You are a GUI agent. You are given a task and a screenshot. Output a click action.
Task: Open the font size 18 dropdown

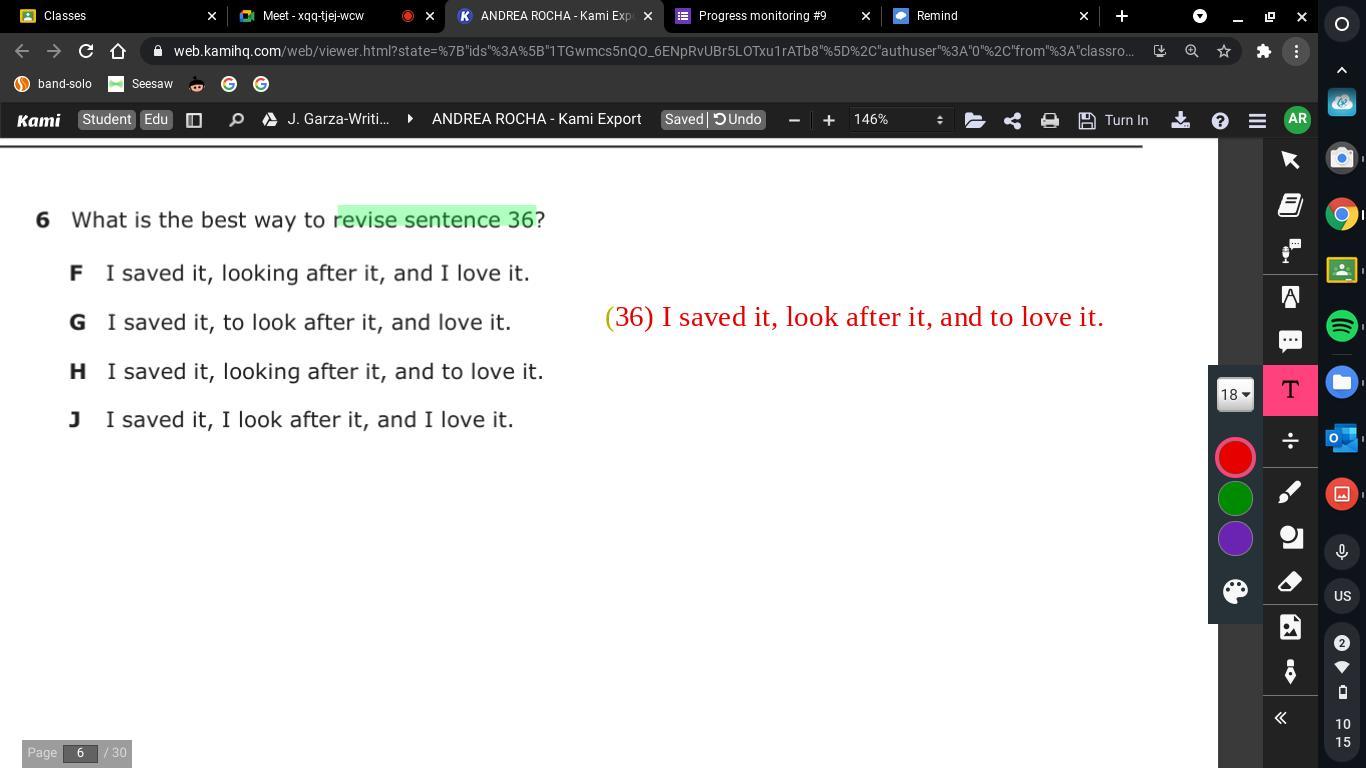point(1235,395)
